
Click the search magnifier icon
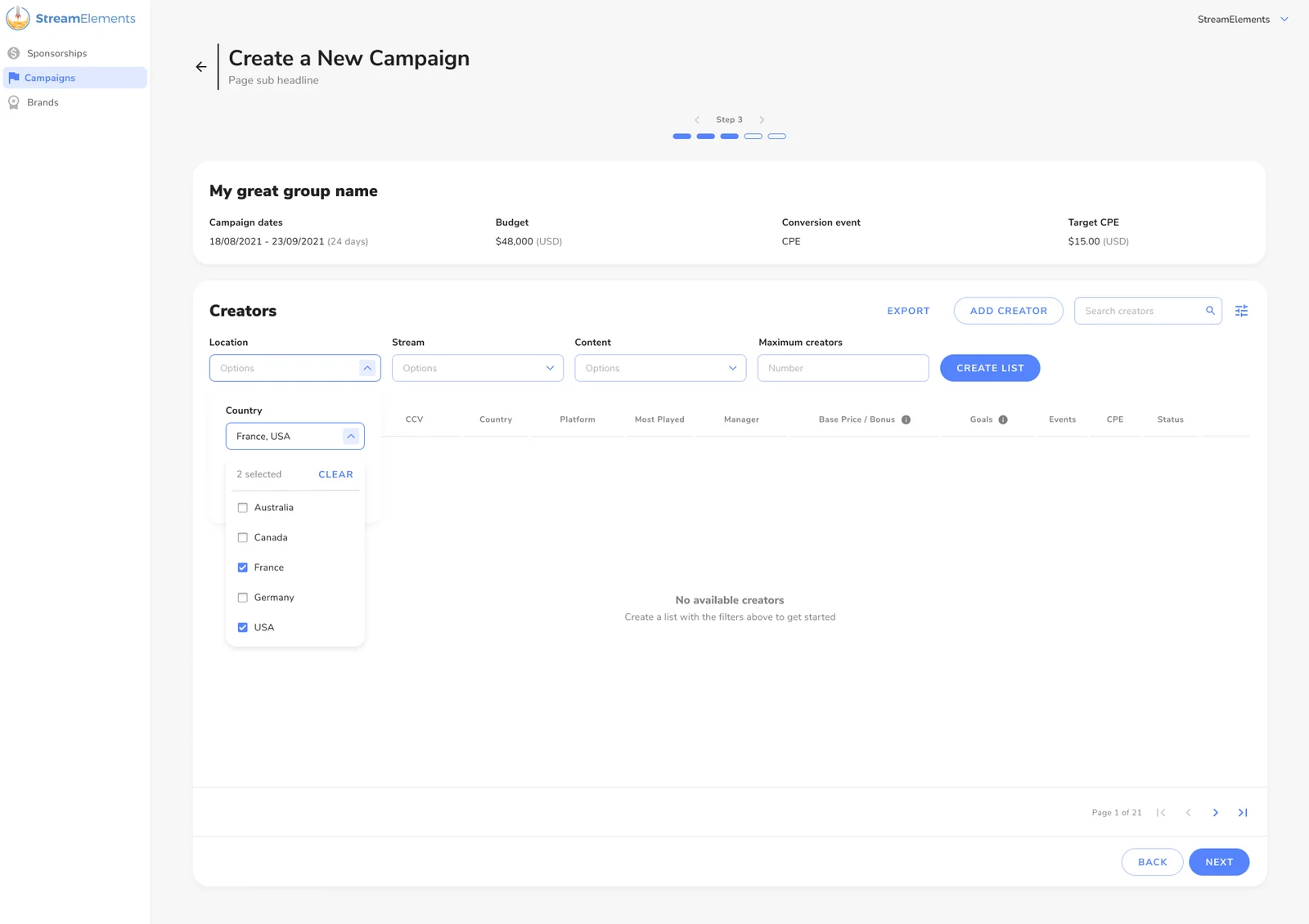[1210, 311]
